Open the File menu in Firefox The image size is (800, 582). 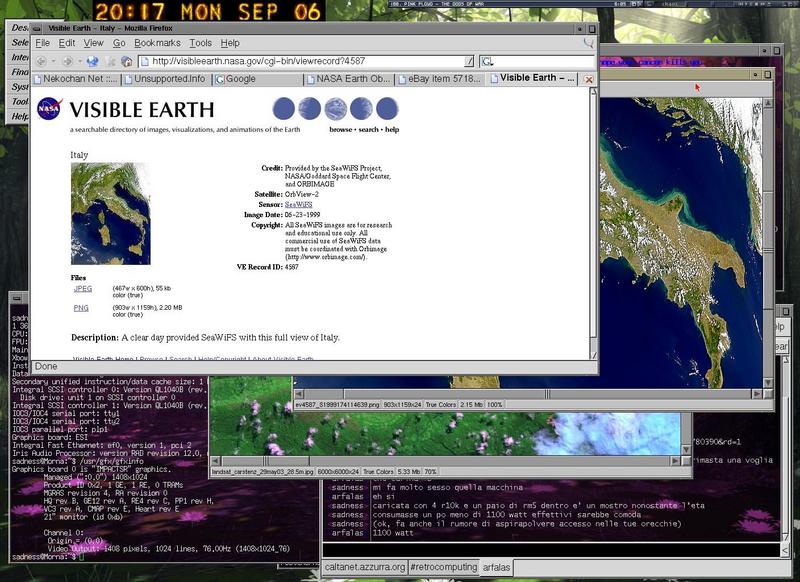click(42, 43)
